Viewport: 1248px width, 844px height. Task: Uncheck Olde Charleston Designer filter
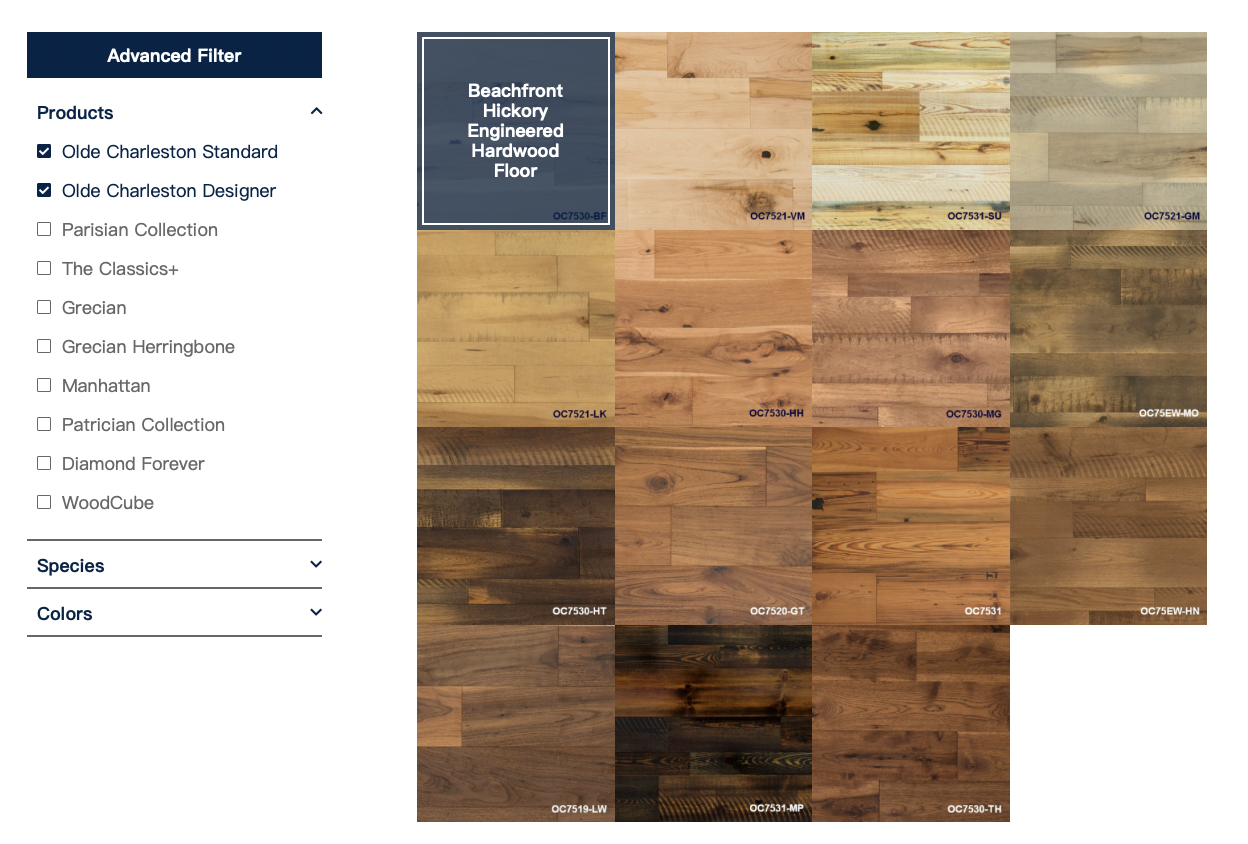(44, 191)
